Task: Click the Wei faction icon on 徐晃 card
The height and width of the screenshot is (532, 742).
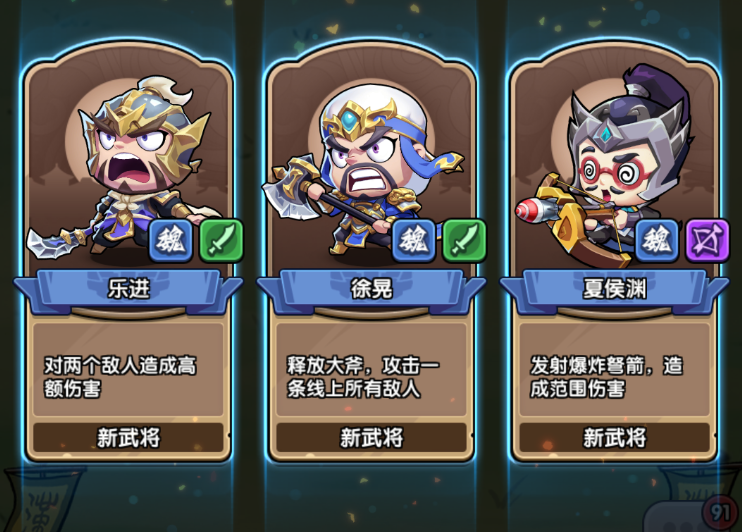Action: pos(414,240)
